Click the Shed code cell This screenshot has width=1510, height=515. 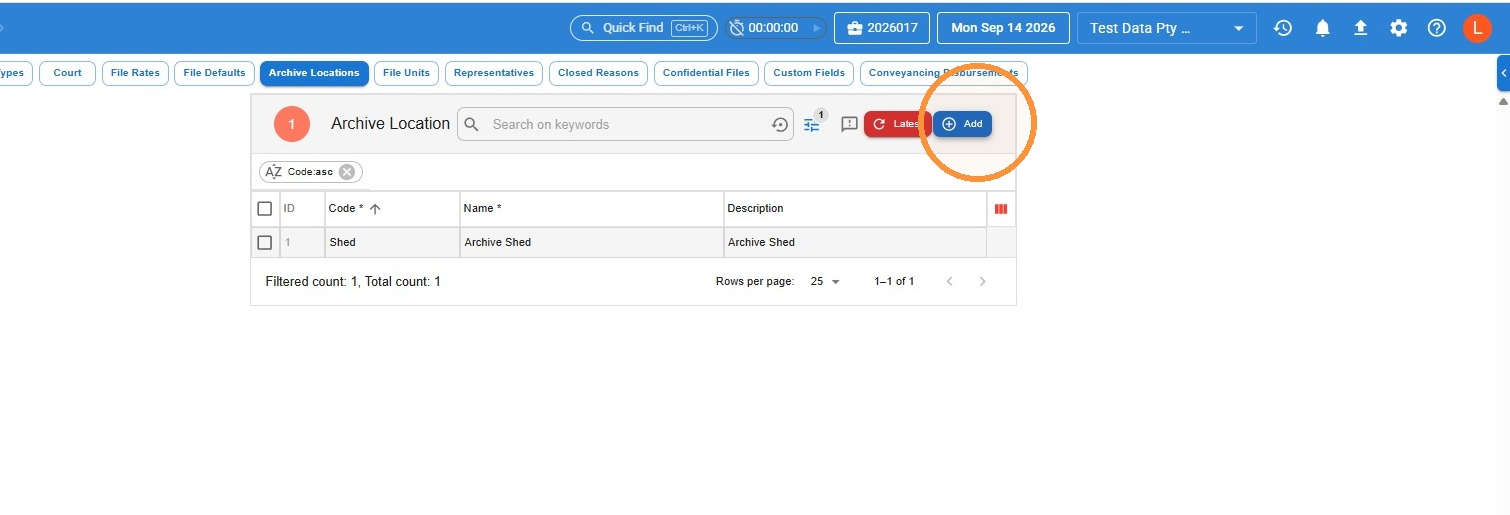click(392, 242)
